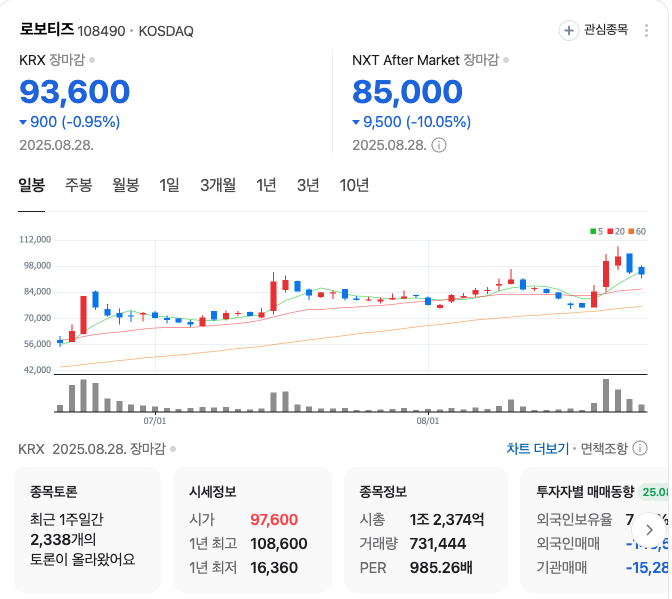This screenshot has height=599, width=672.
Task: Open 면책조항 disclaimer link
Action: (604, 449)
